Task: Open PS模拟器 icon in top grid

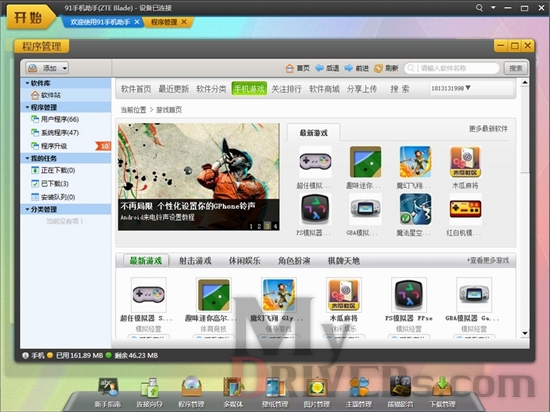Action: click(315, 209)
